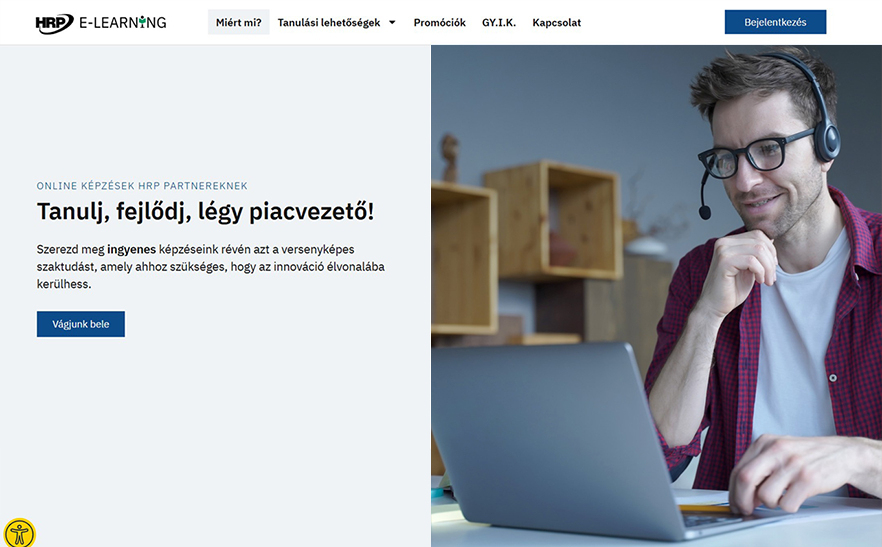This screenshot has width=882, height=547.
Task: Open the Kapcsolat page
Action: (x=556, y=23)
